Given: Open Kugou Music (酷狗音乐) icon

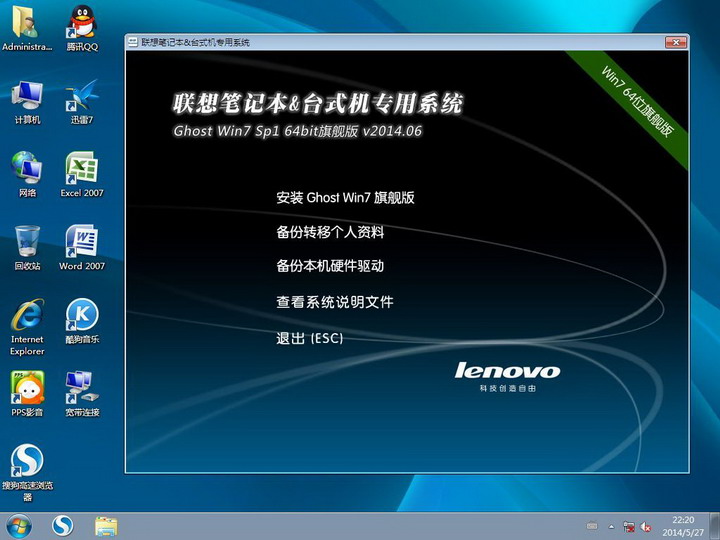Looking at the screenshot, I should [82, 317].
